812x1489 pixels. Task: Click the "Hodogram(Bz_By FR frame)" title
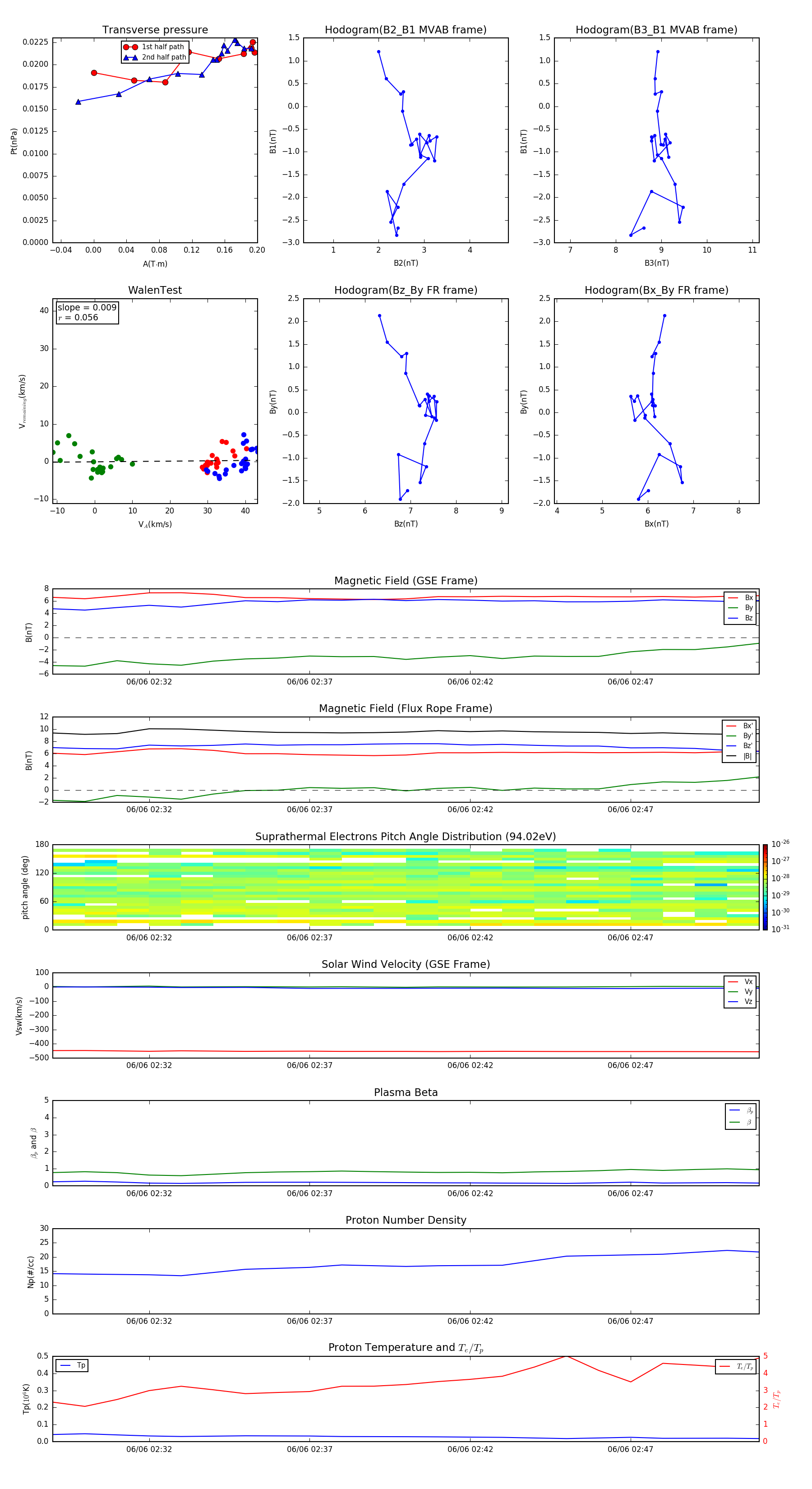click(x=406, y=290)
